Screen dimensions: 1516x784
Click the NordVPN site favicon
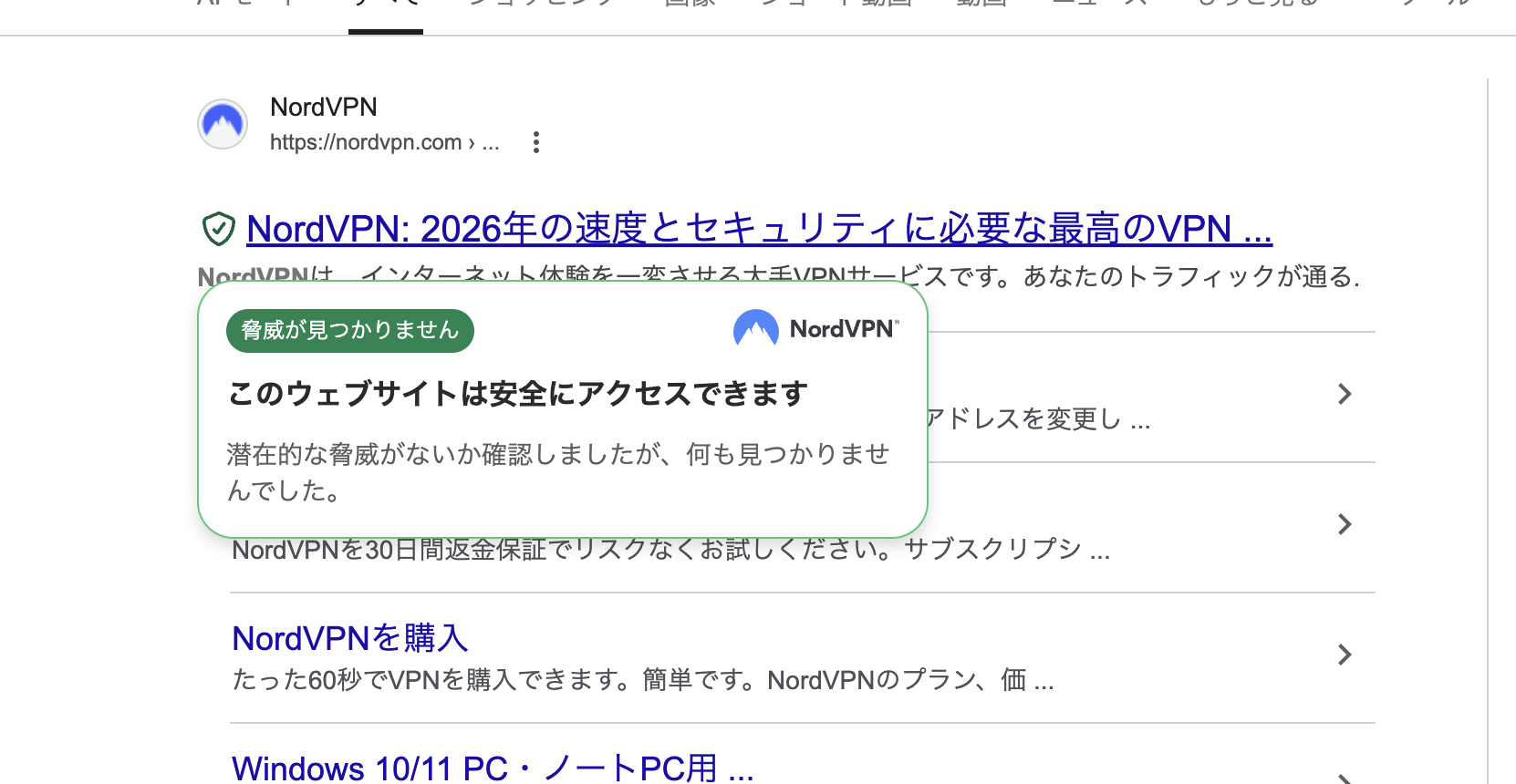click(x=223, y=124)
